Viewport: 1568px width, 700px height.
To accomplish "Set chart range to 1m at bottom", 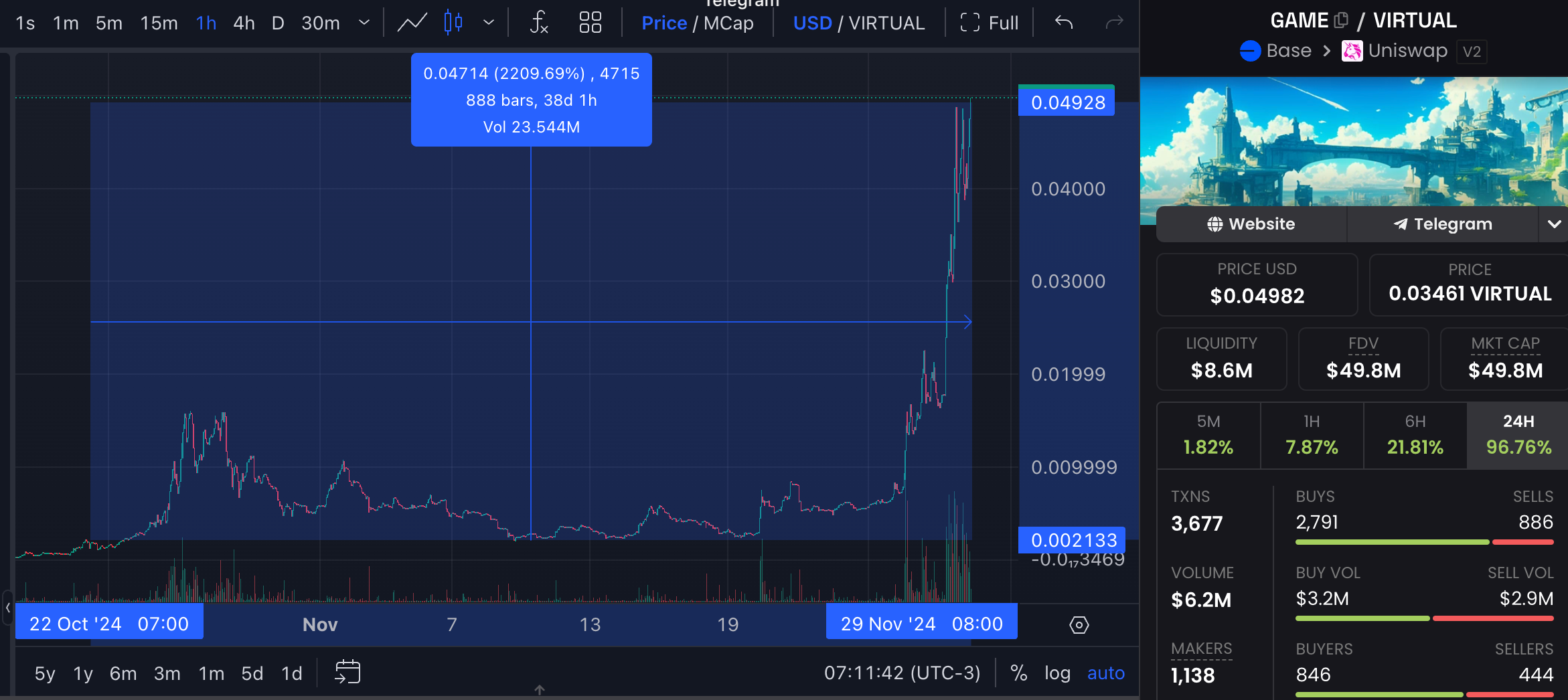I will click(212, 673).
